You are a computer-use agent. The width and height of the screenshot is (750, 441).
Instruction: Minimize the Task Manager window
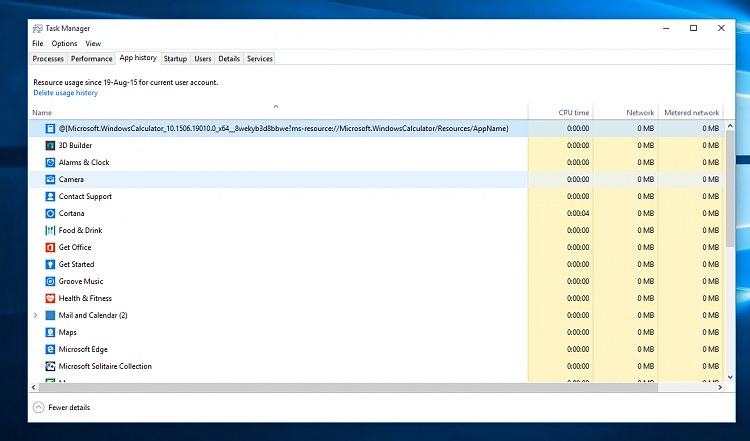666,28
